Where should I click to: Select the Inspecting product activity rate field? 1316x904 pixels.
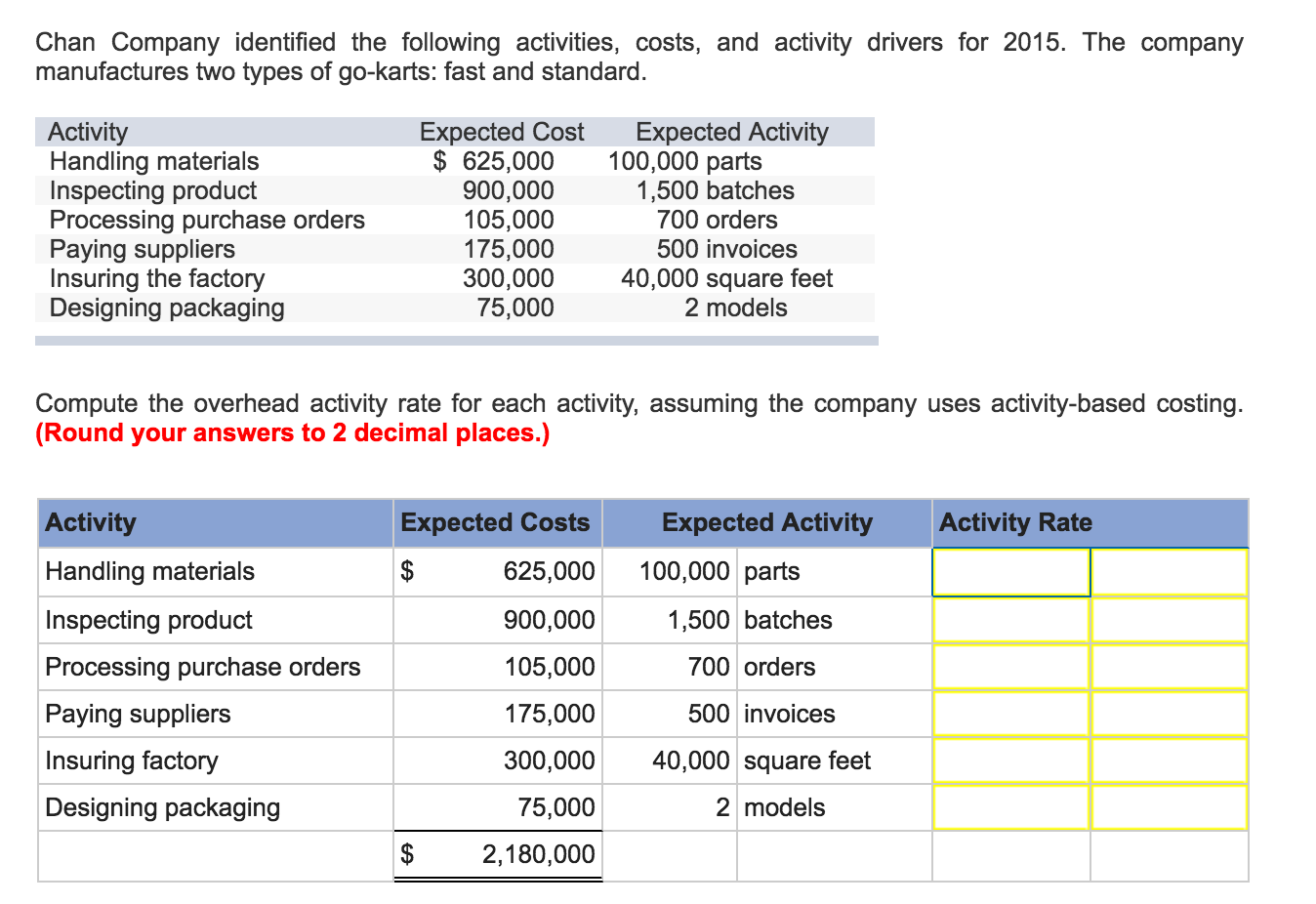click(x=1010, y=620)
